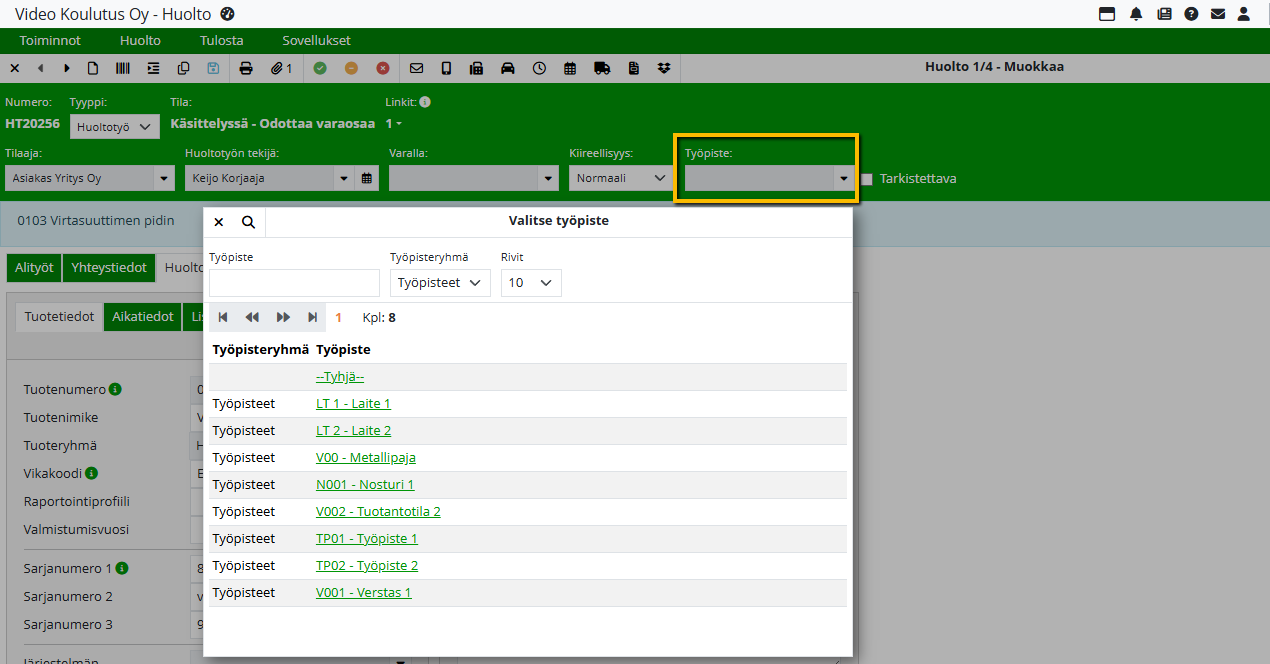Open the Kiireellisyys dropdown set to Normaali

[x=620, y=178]
